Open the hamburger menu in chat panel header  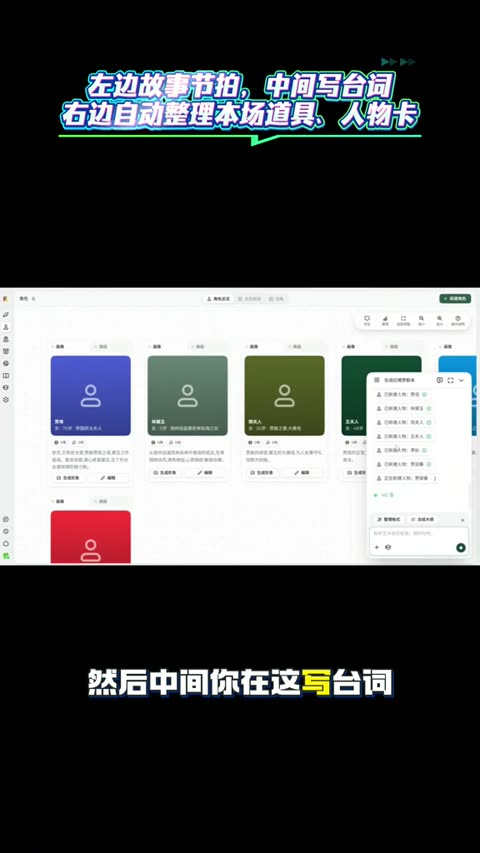coord(377,380)
